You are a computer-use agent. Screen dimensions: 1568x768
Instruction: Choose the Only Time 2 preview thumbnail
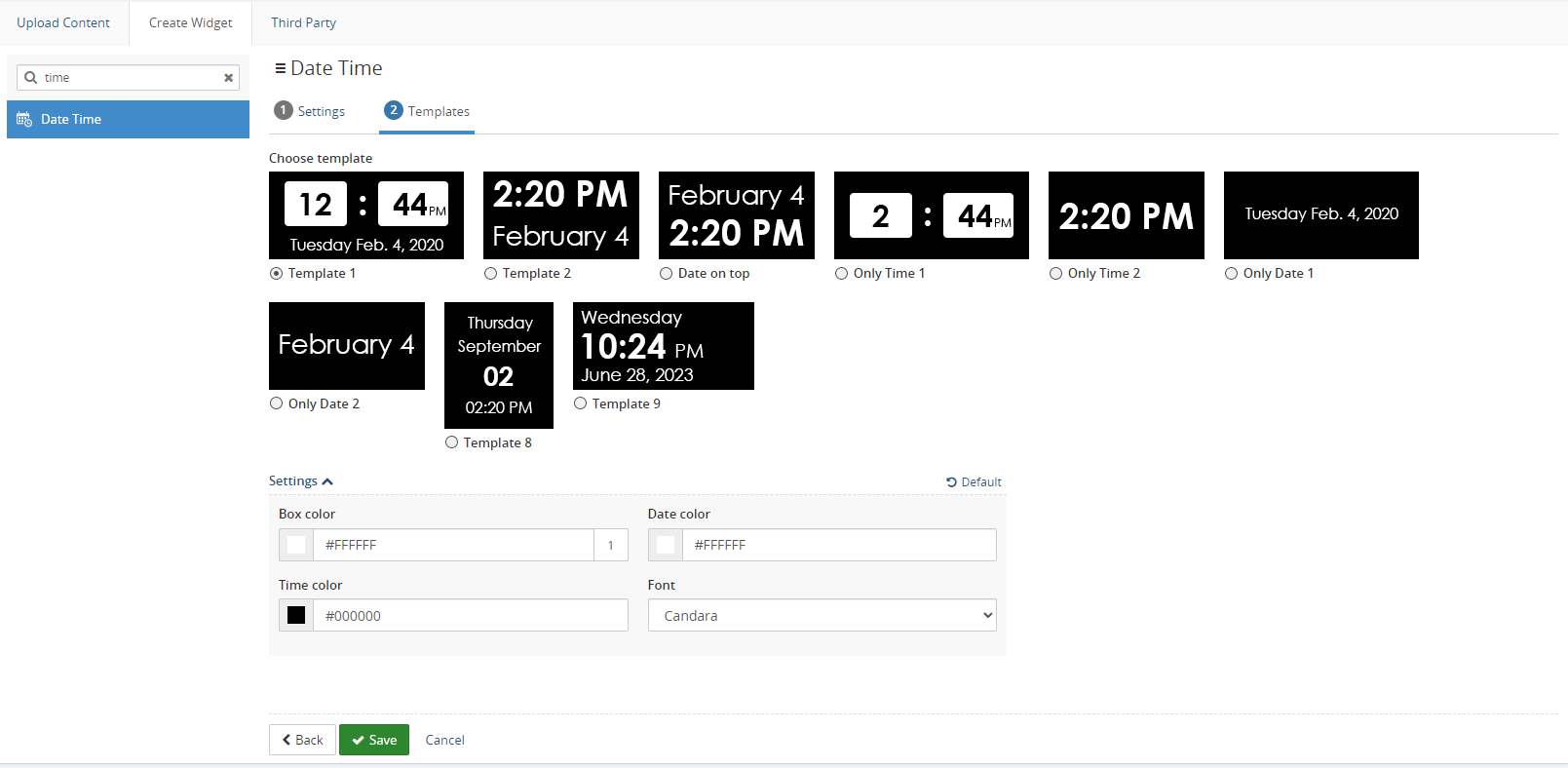click(x=1127, y=215)
